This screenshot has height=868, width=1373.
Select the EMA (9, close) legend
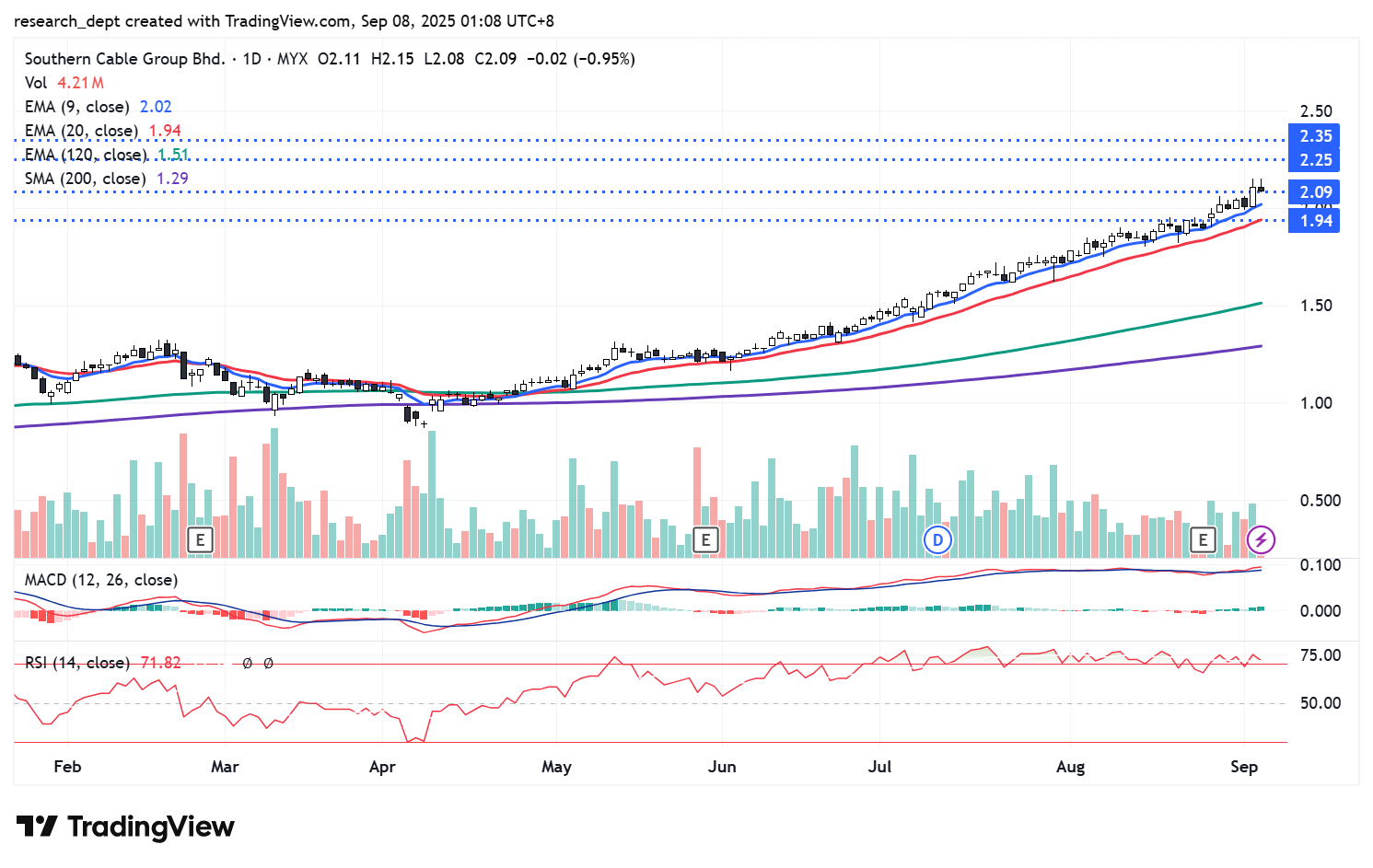tap(77, 107)
